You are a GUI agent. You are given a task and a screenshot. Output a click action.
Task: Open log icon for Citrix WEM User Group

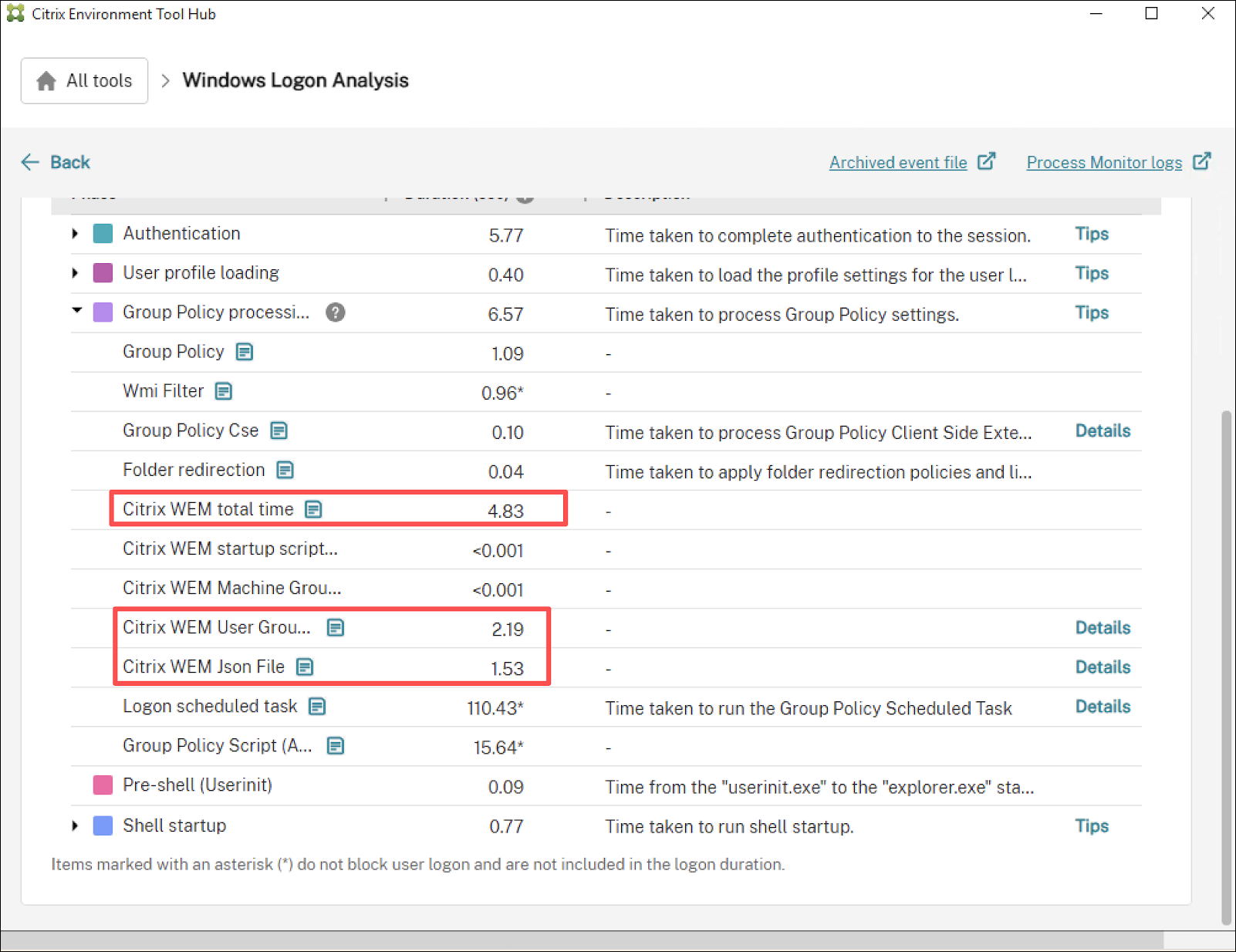click(335, 627)
